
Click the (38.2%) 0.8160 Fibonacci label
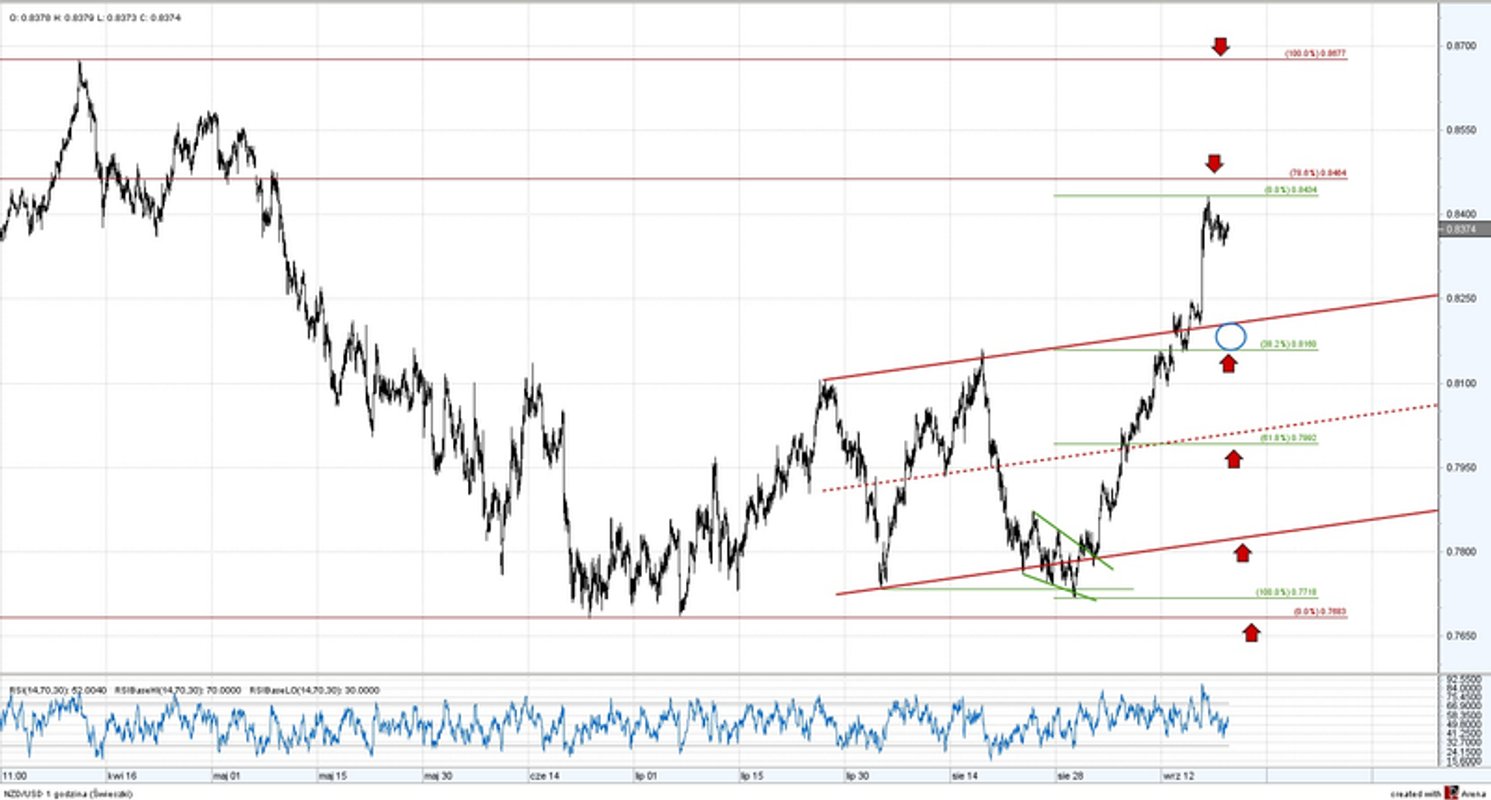(1290, 342)
